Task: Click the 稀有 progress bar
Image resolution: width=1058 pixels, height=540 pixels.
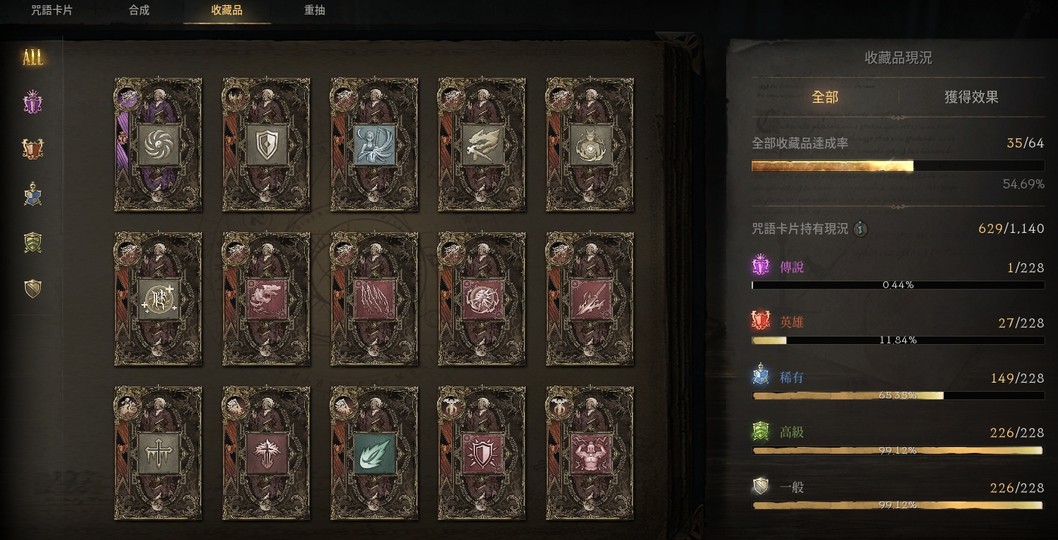Action: [898, 396]
